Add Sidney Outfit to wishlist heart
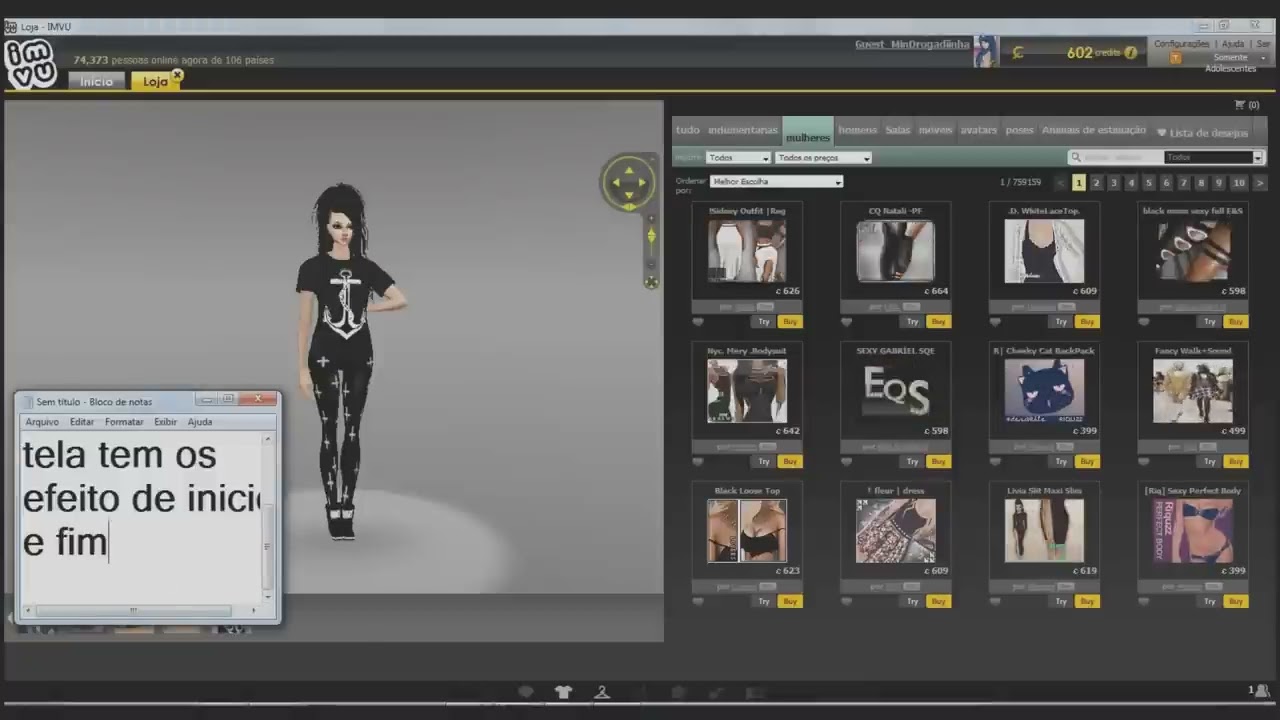Viewport: 1280px width, 720px height. 698,322
